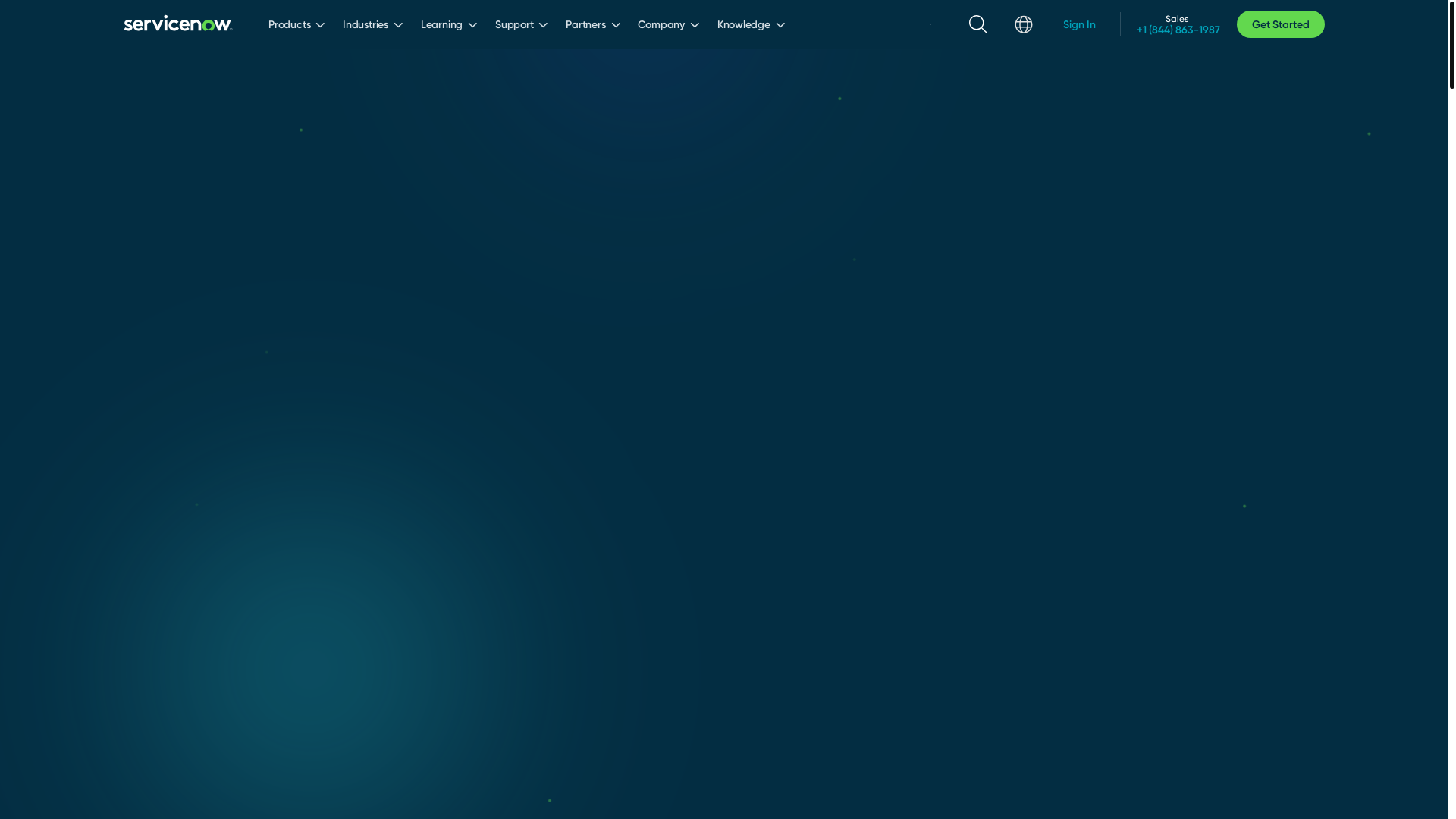Image resolution: width=1456 pixels, height=819 pixels.
Task: Open the Products menu
Action: pos(297,25)
